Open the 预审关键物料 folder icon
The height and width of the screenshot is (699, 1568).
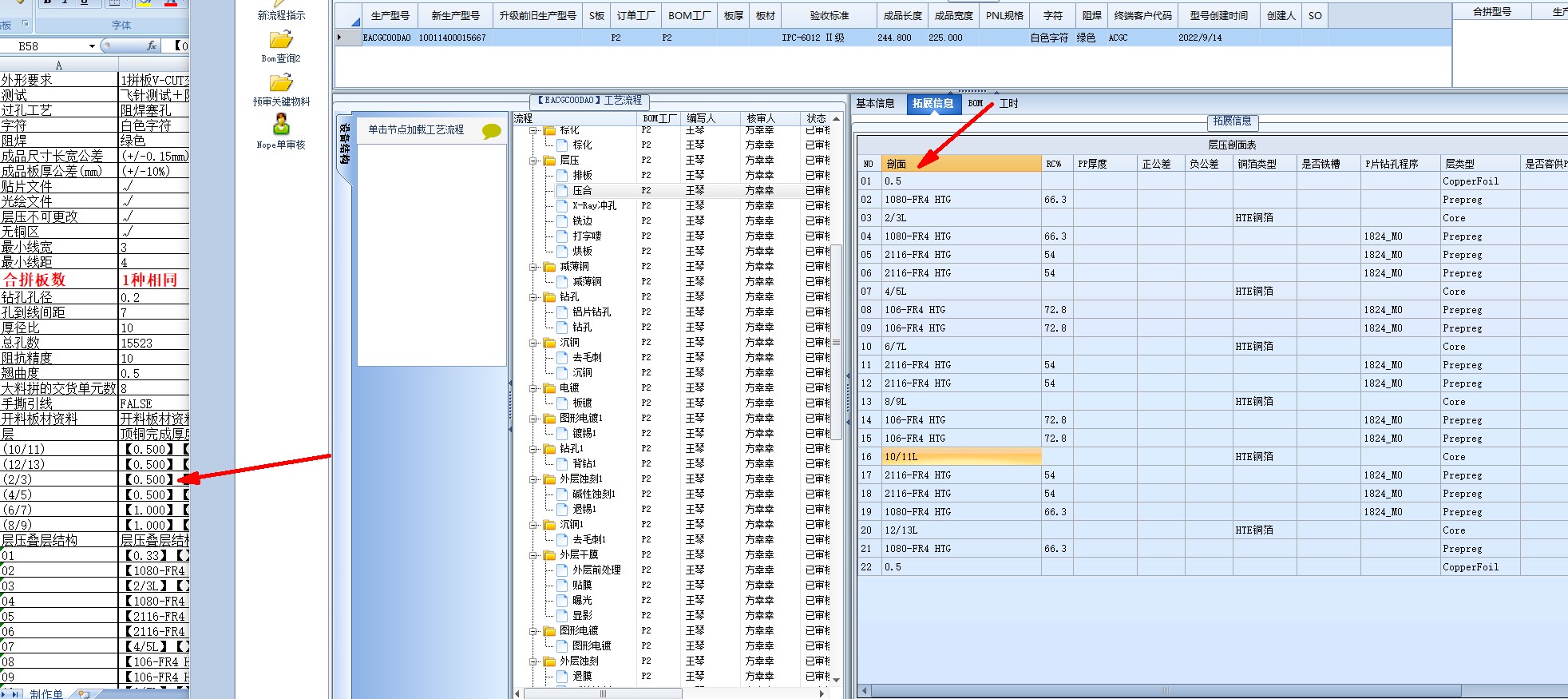pos(281,82)
